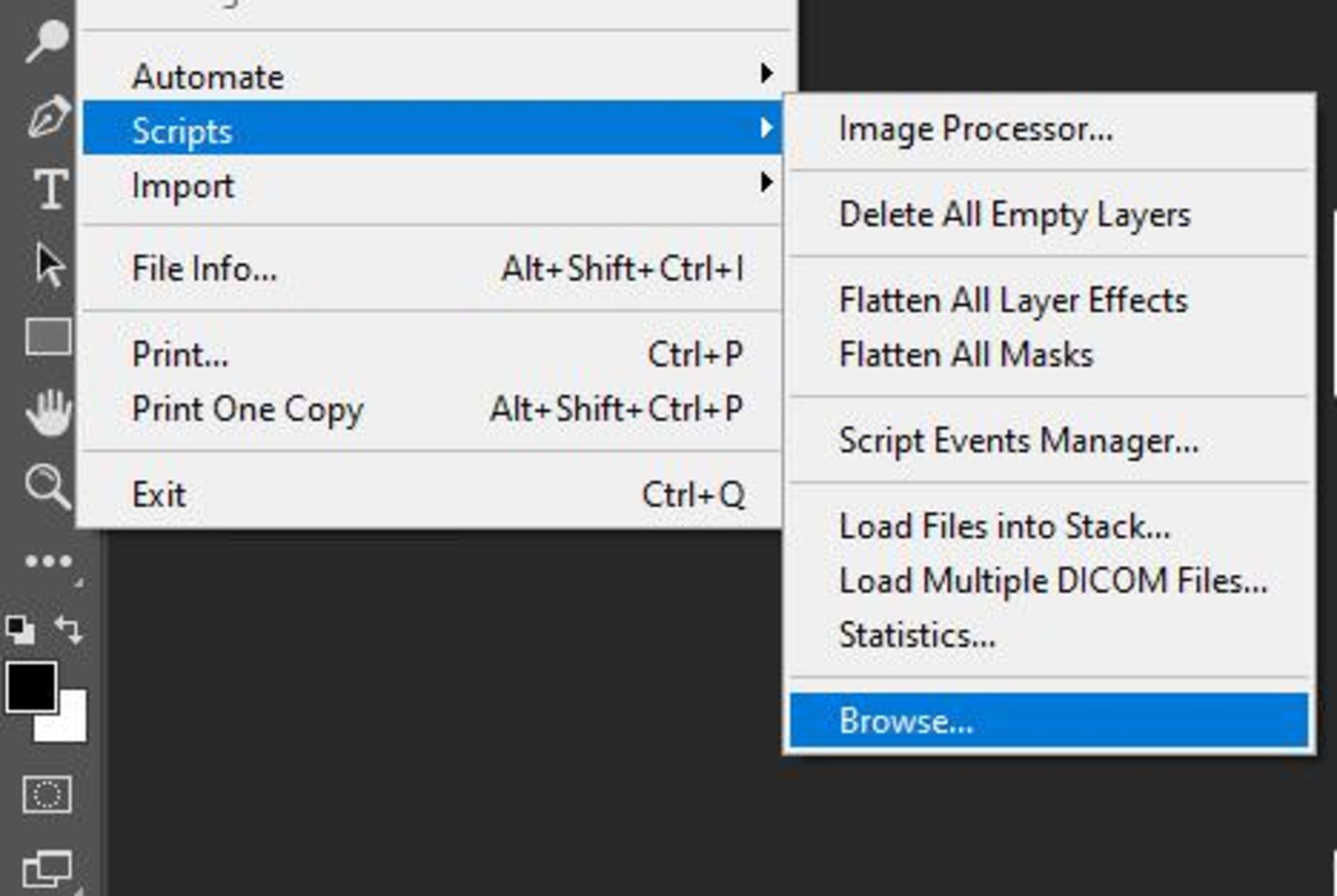
Task: Select the Pen tool
Action: coord(47,116)
